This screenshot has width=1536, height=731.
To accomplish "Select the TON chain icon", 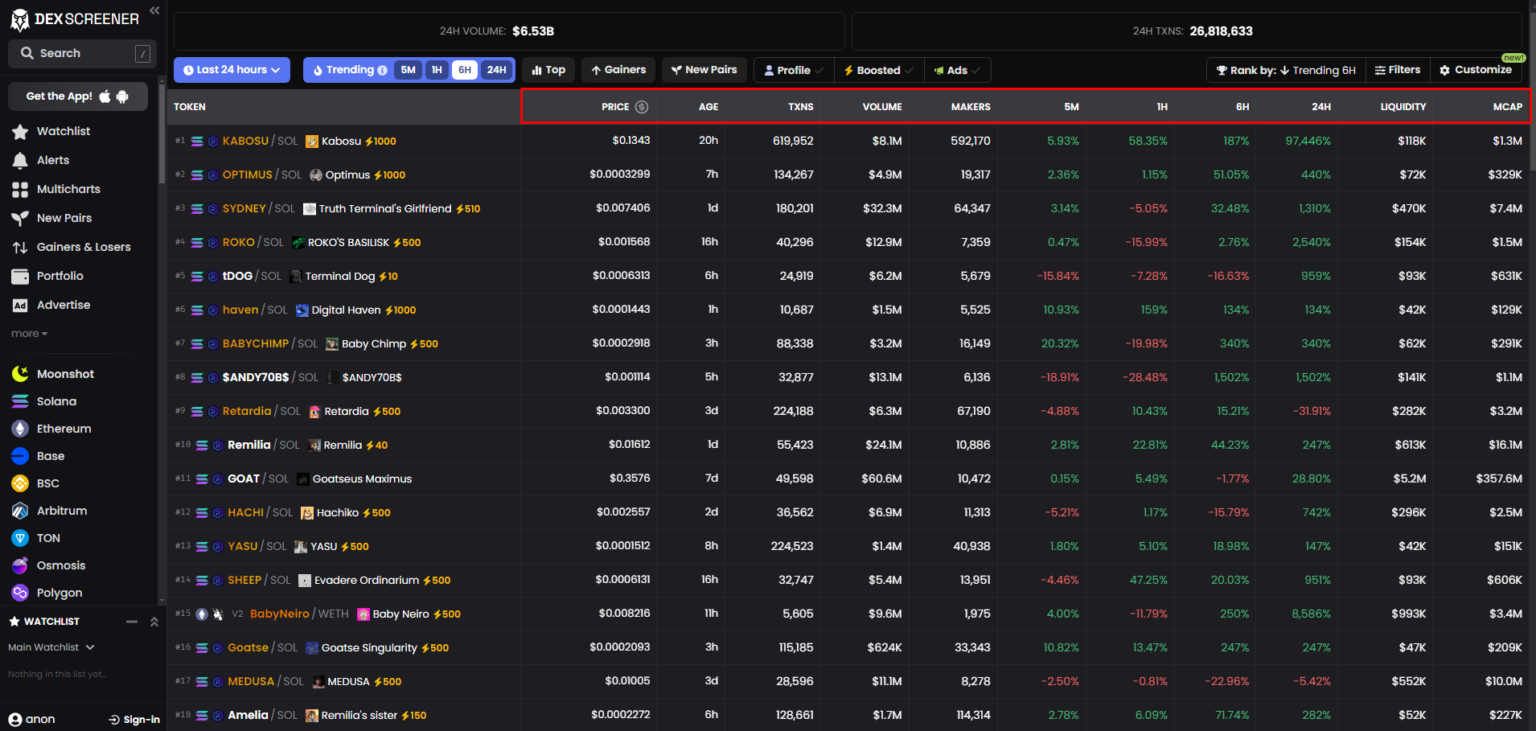I will tap(19, 538).
